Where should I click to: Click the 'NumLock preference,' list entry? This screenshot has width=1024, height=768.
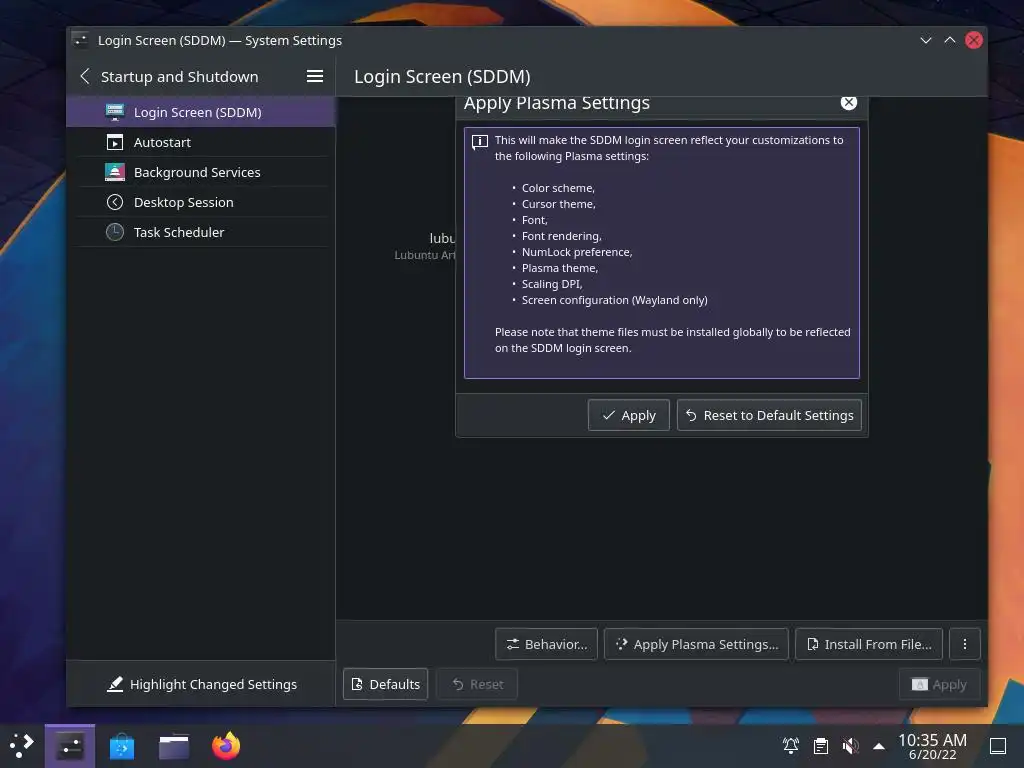[x=577, y=252]
